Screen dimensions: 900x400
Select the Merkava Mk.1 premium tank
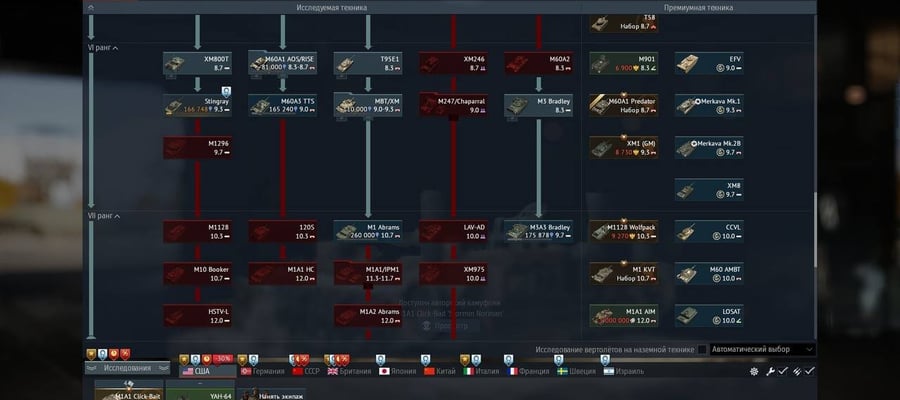(x=709, y=106)
